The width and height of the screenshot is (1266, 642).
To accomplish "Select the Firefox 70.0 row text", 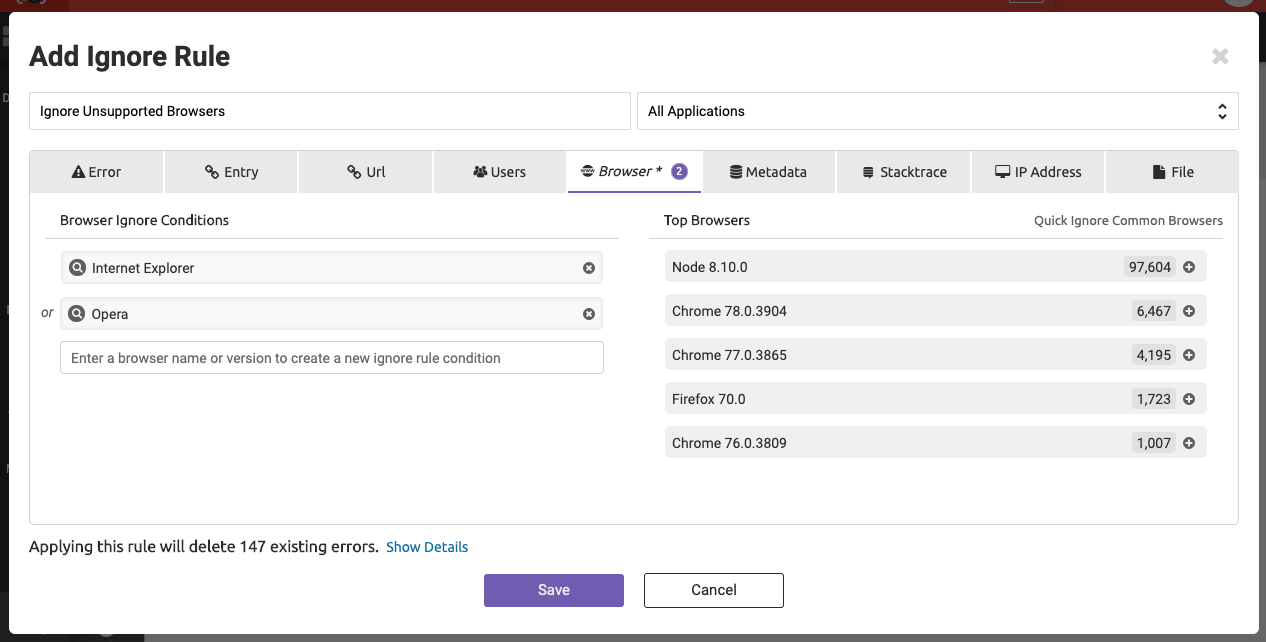I will [709, 399].
